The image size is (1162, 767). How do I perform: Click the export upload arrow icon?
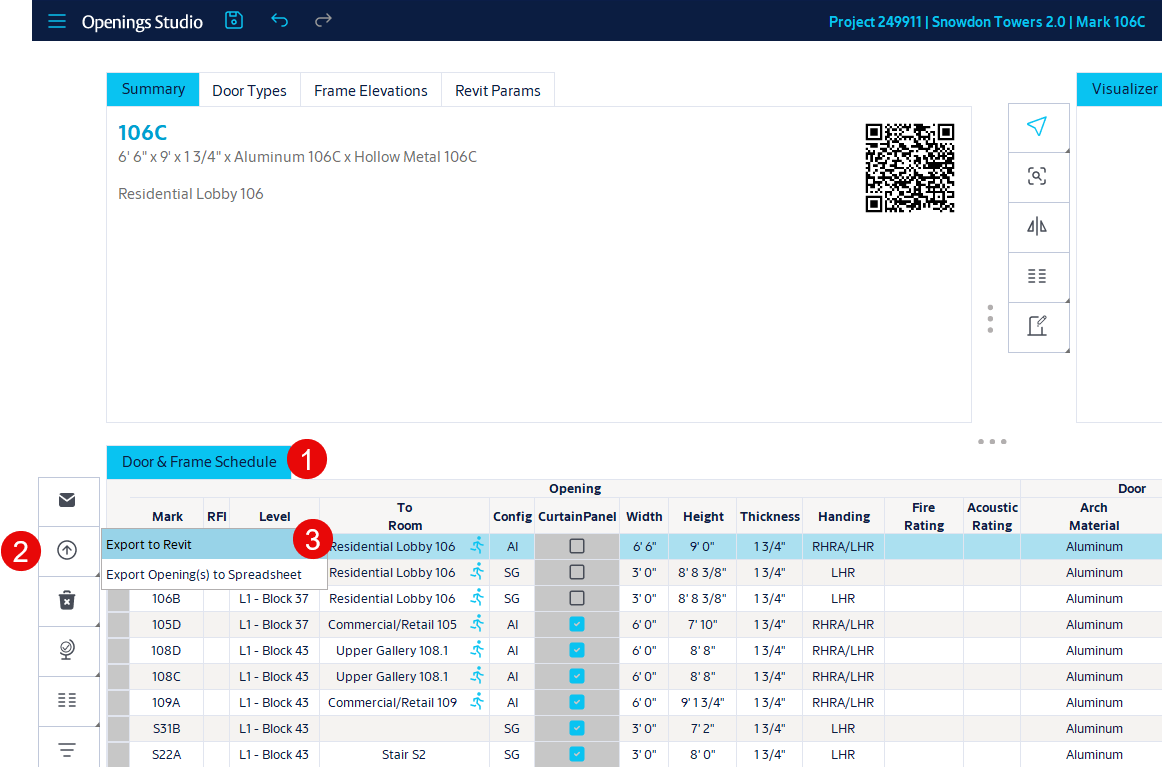tap(67, 550)
